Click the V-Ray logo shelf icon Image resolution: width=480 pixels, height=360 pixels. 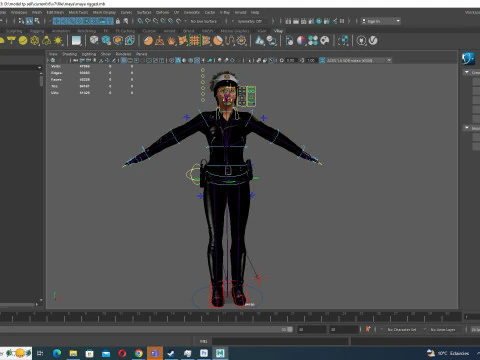pyautogui.click(x=373, y=41)
